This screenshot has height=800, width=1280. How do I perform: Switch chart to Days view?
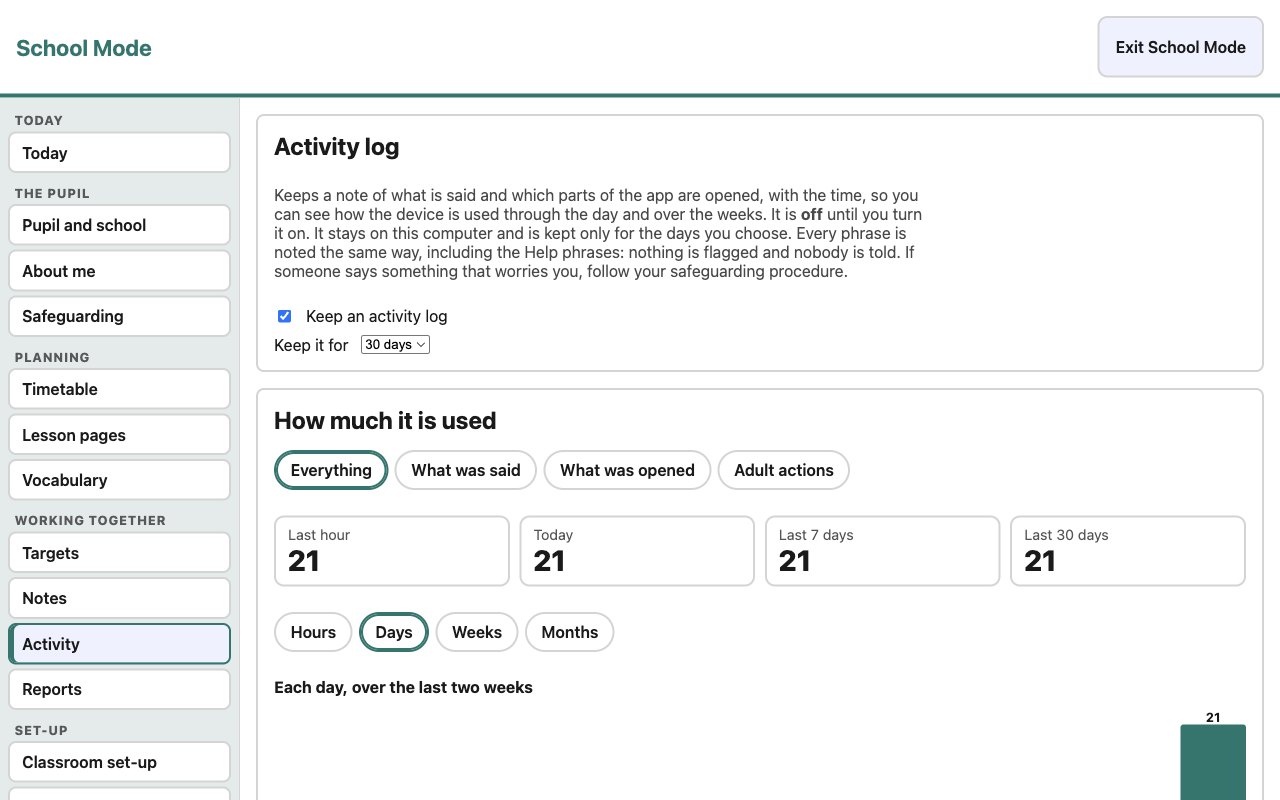pos(394,632)
